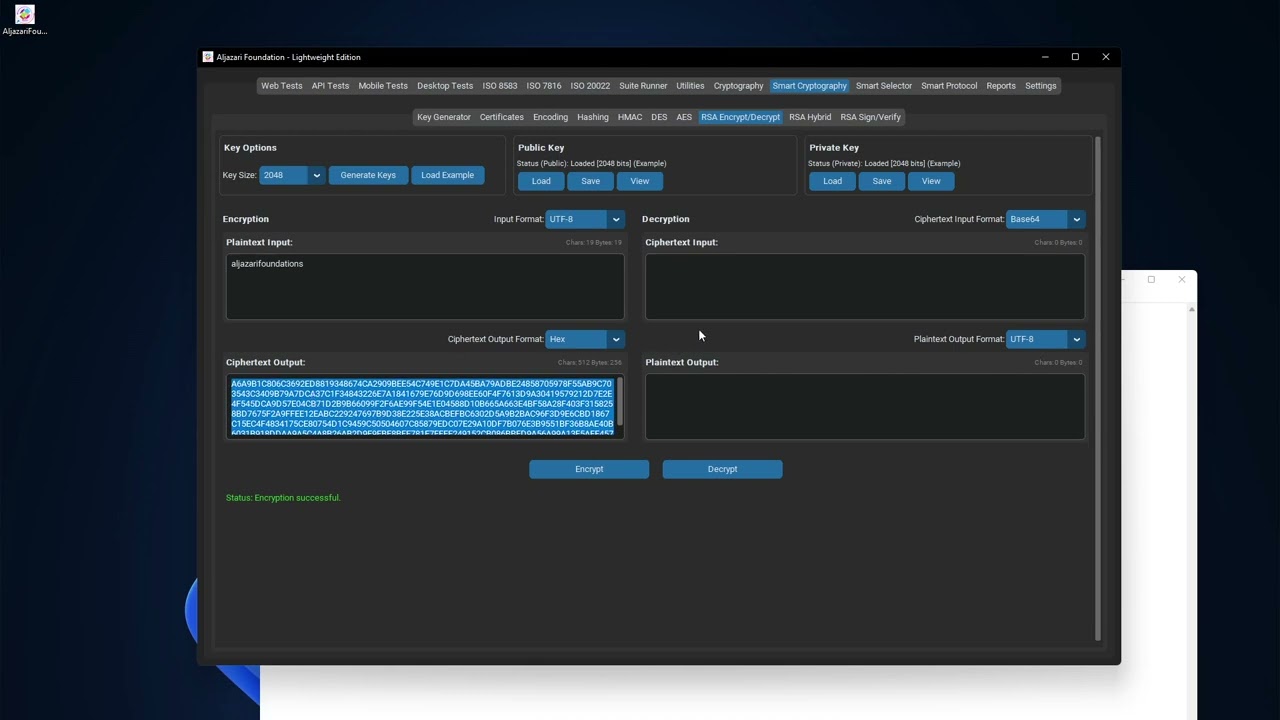Open the RSA Hybrid sub-tab
Screen dimensions: 1280x720
tap(809, 117)
